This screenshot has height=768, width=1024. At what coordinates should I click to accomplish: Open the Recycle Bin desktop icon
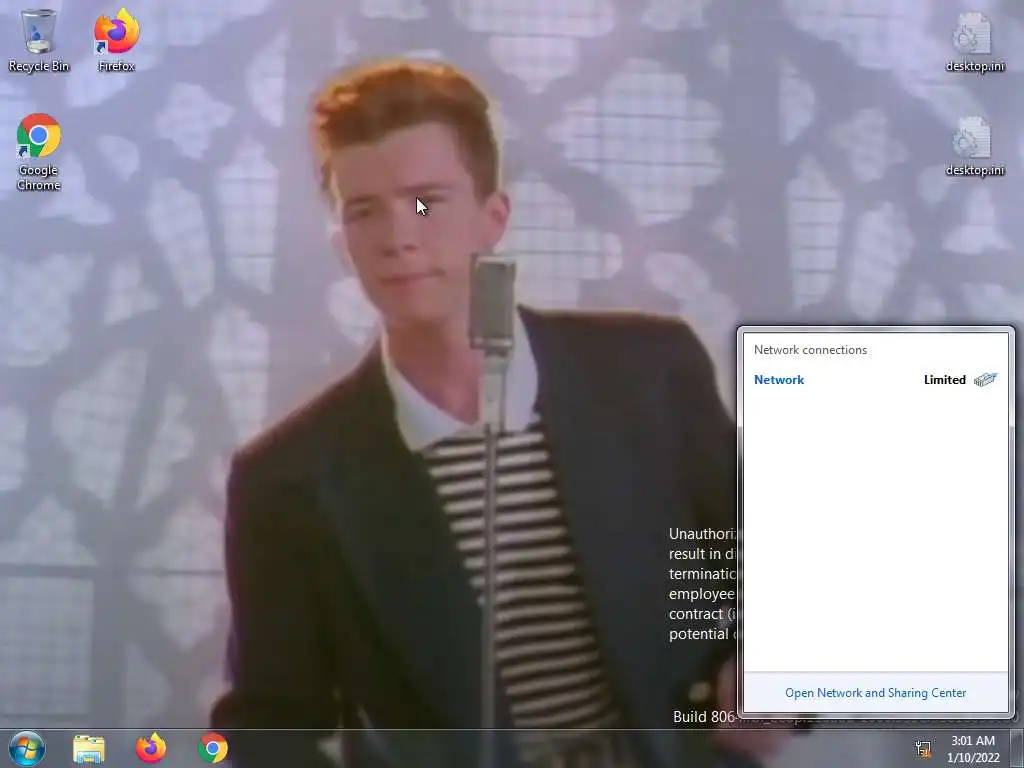39,39
